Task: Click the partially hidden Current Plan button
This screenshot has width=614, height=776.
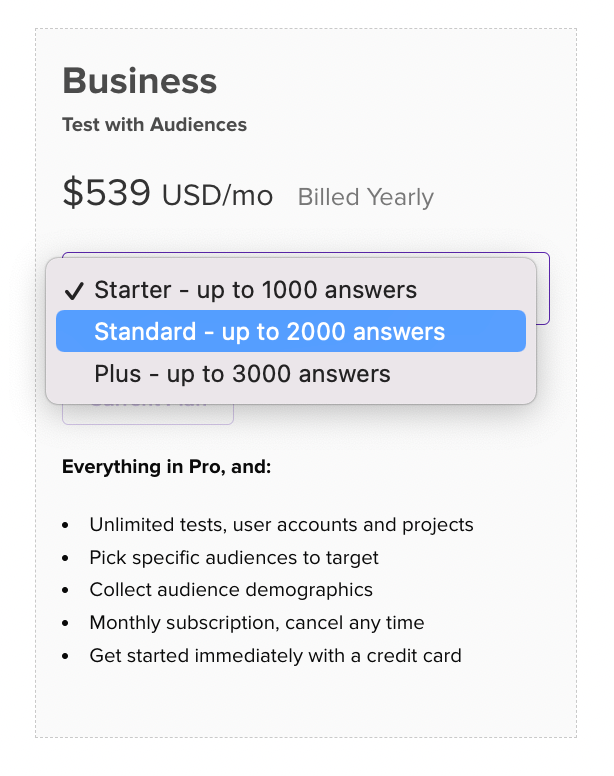Action: coord(148,415)
